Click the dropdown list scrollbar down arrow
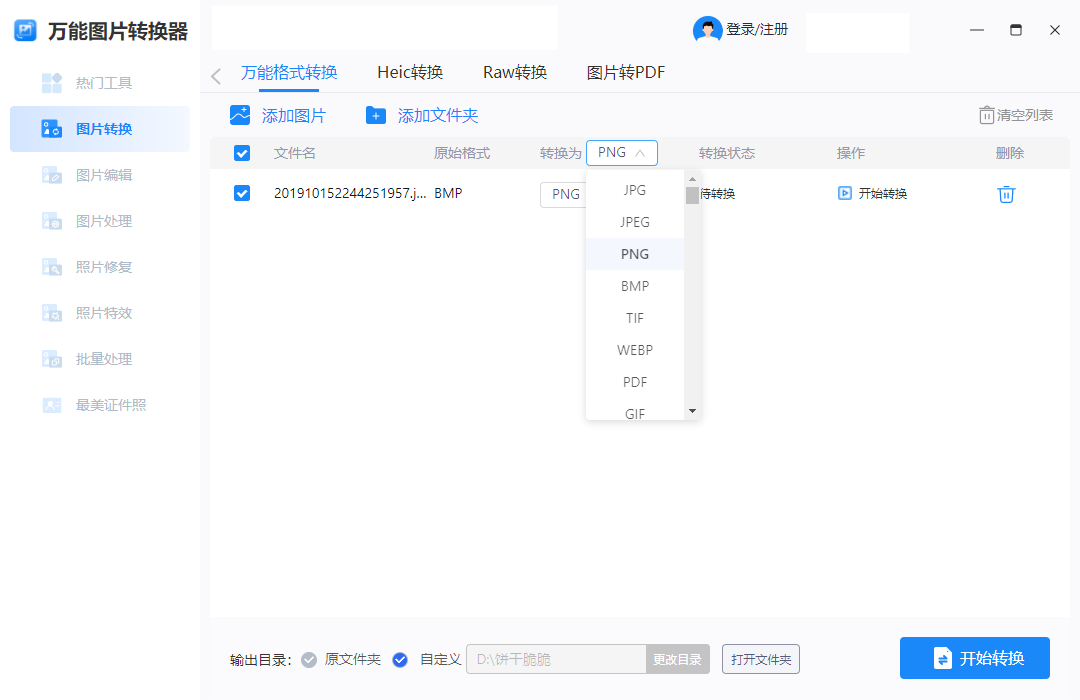Image resolution: width=1080 pixels, height=700 pixels. tap(692, 411)
